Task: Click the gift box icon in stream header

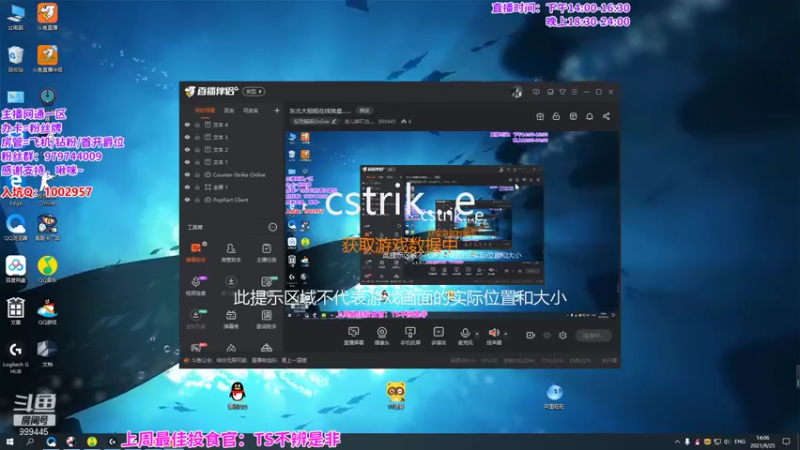Action: [540, 116]
